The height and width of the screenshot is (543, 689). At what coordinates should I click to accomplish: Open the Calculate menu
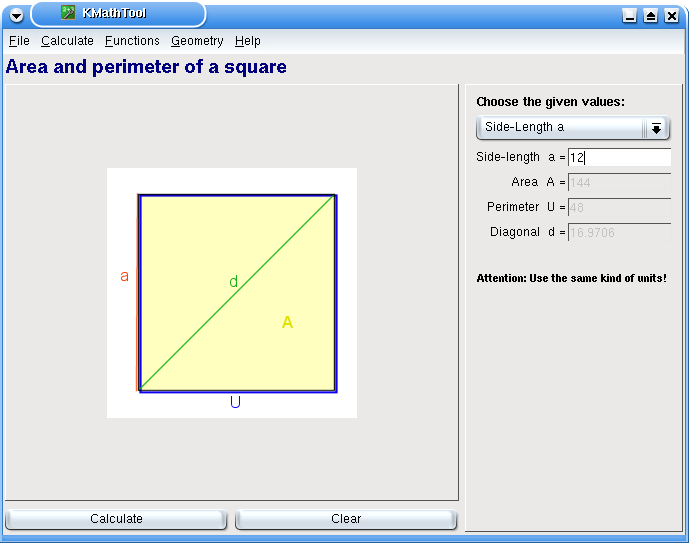point(67,41)
